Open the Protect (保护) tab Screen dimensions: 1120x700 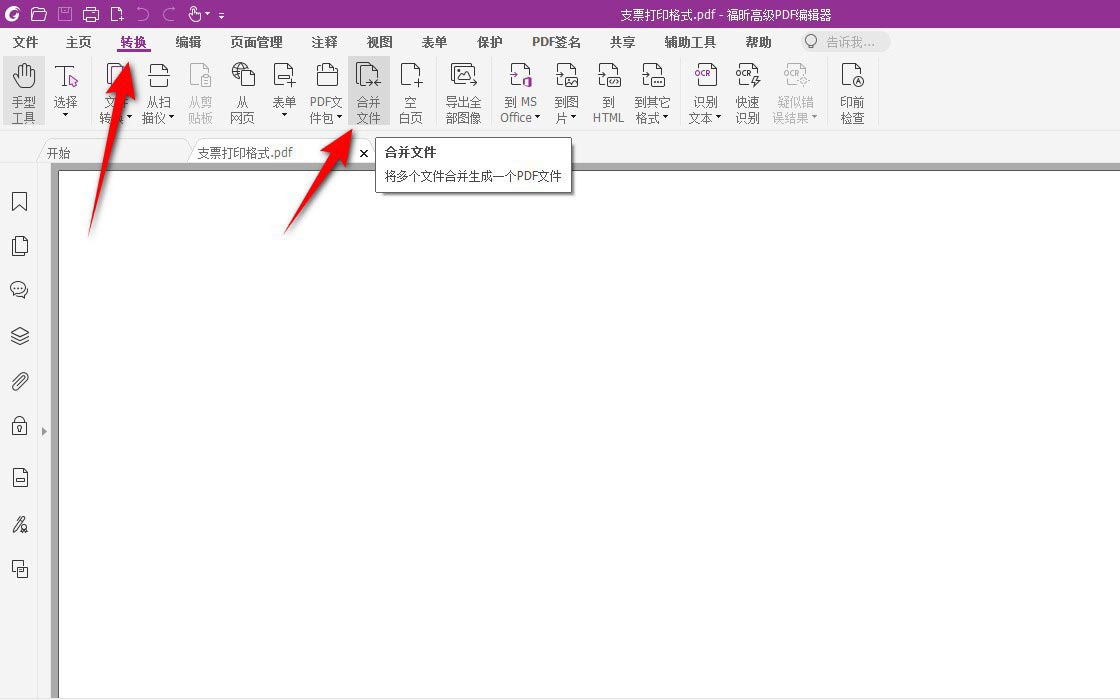489,42
